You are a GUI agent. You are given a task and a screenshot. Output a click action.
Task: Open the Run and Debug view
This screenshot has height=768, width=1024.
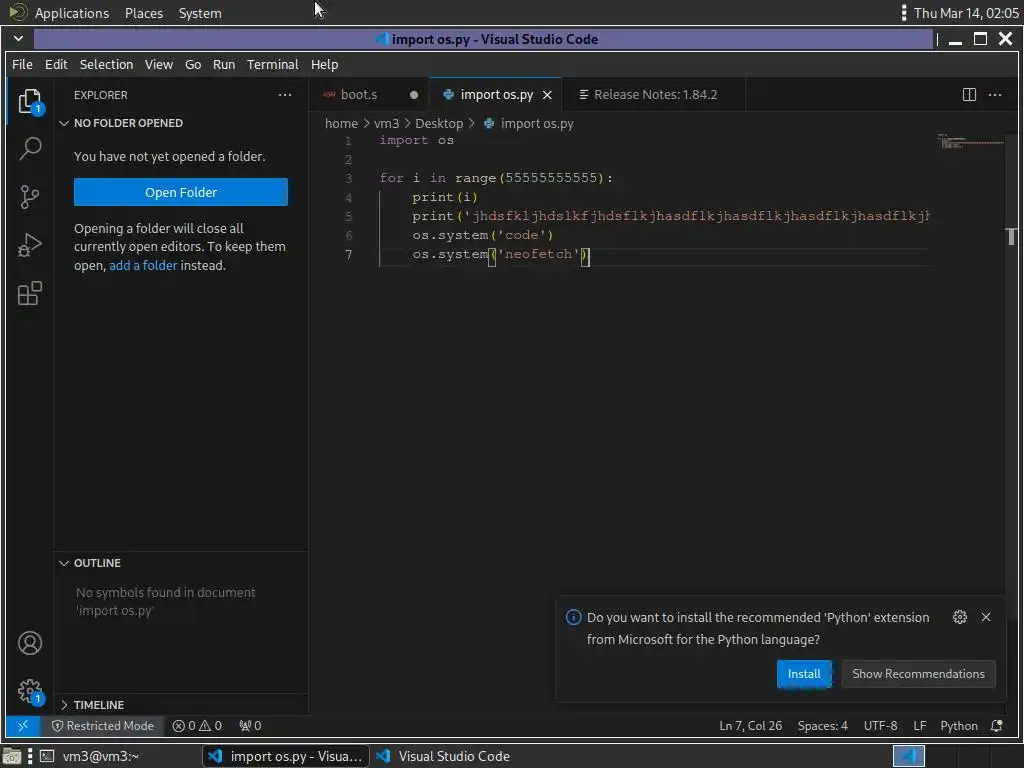pos(29,245)
